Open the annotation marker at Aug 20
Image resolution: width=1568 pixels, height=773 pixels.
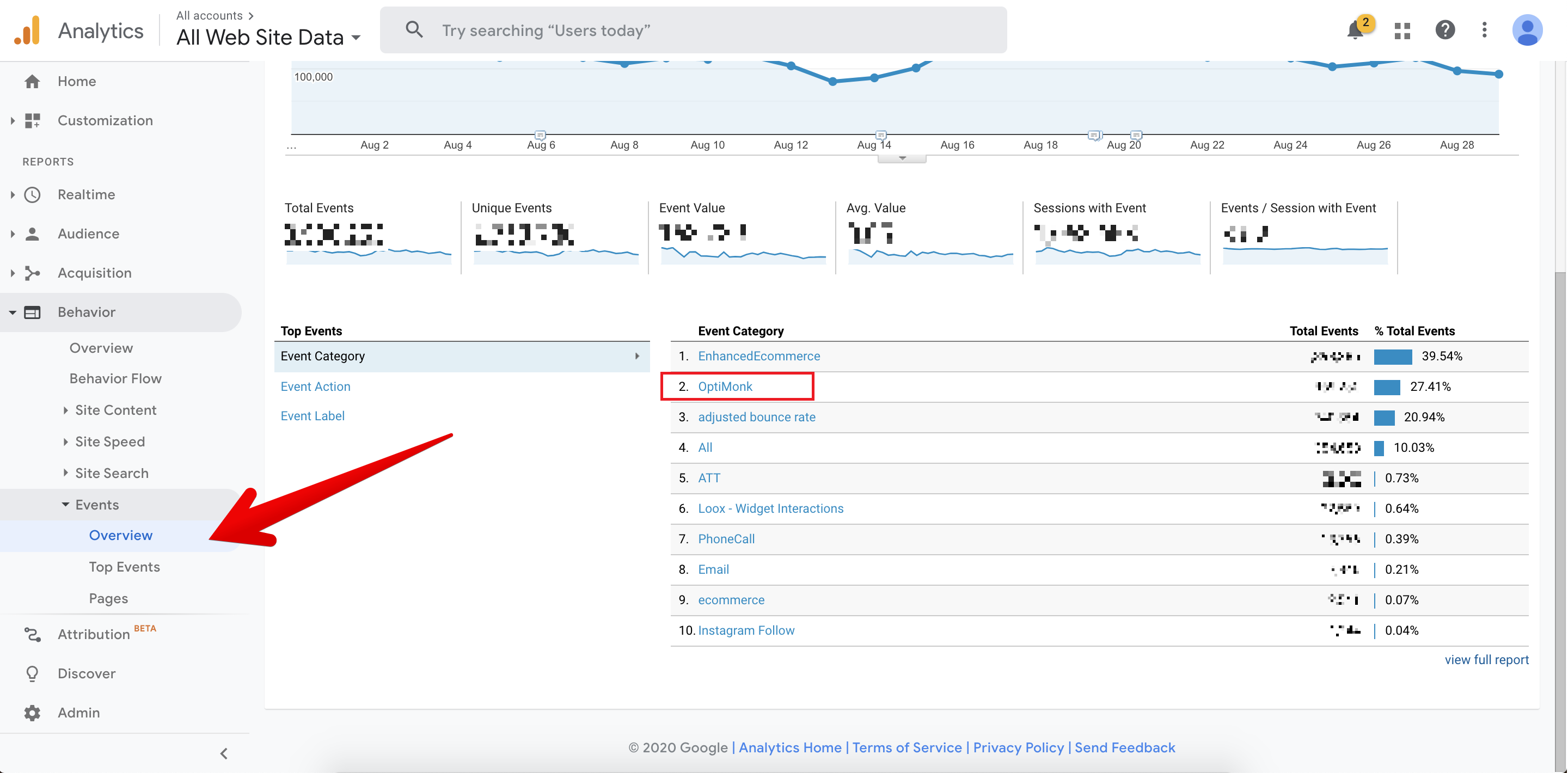[1136, 135]
